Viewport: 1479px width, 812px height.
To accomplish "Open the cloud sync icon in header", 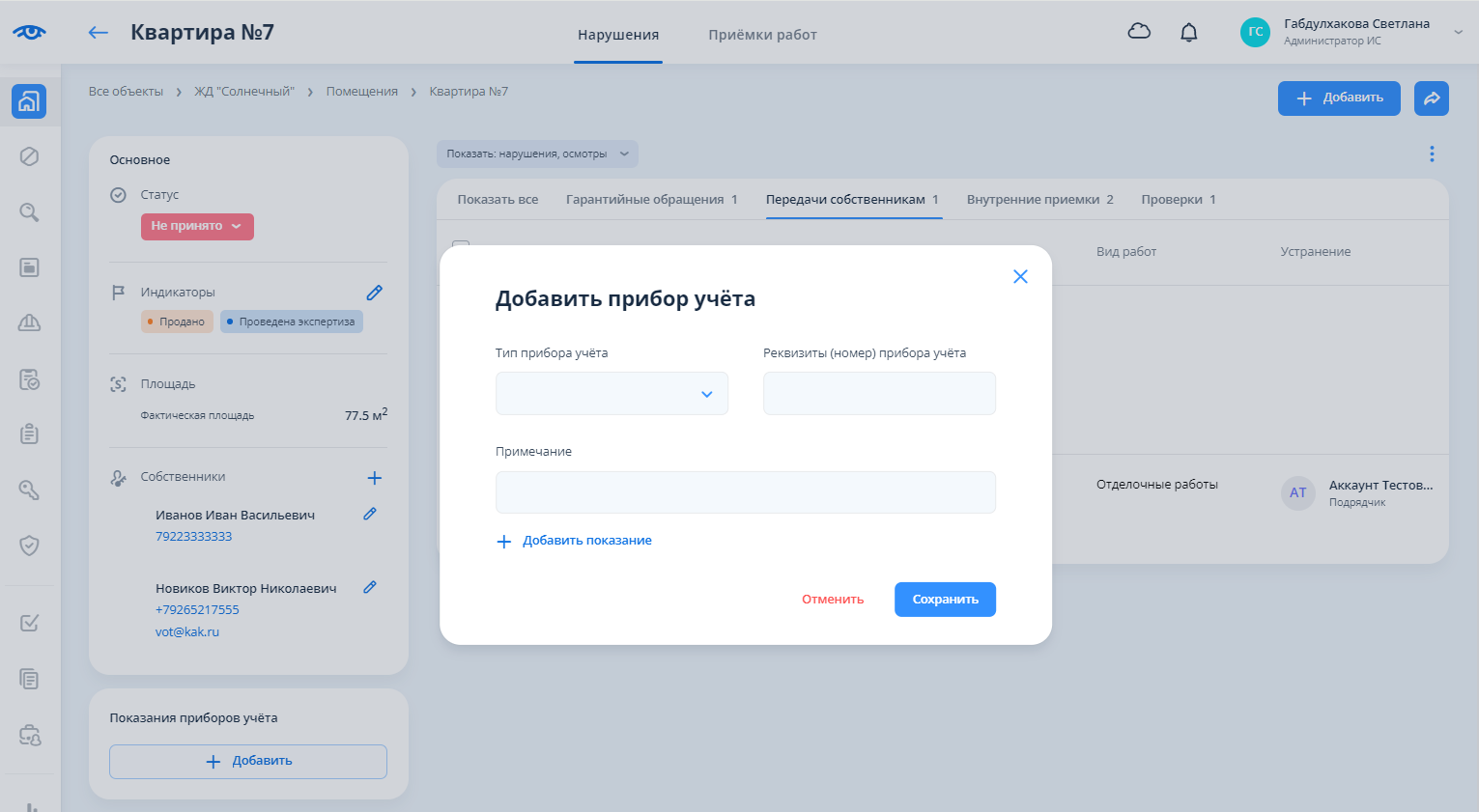I will point(1139,32).
